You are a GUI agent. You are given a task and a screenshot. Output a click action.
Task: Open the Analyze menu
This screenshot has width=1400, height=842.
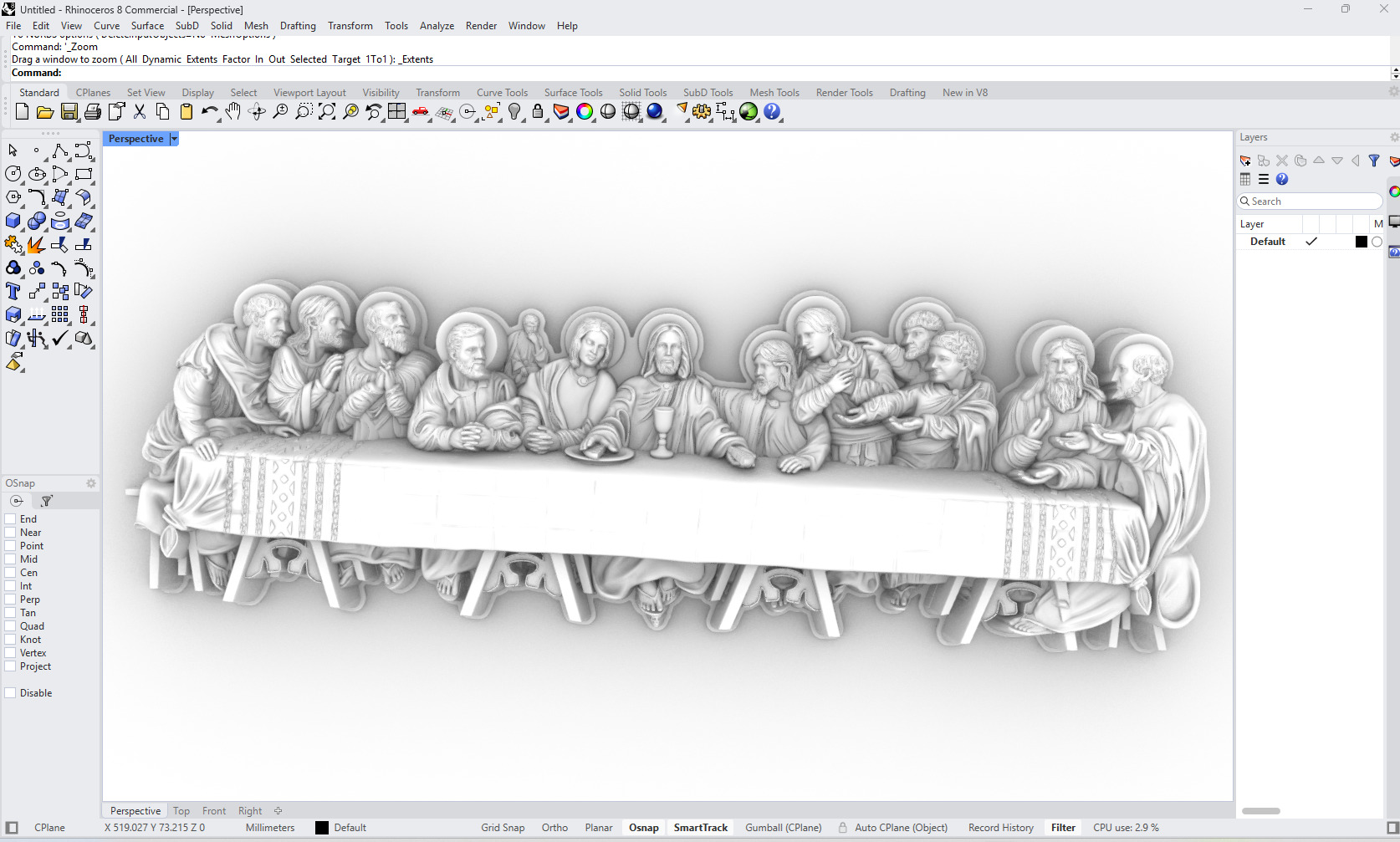pyautogui.click(x=437, y=26)
